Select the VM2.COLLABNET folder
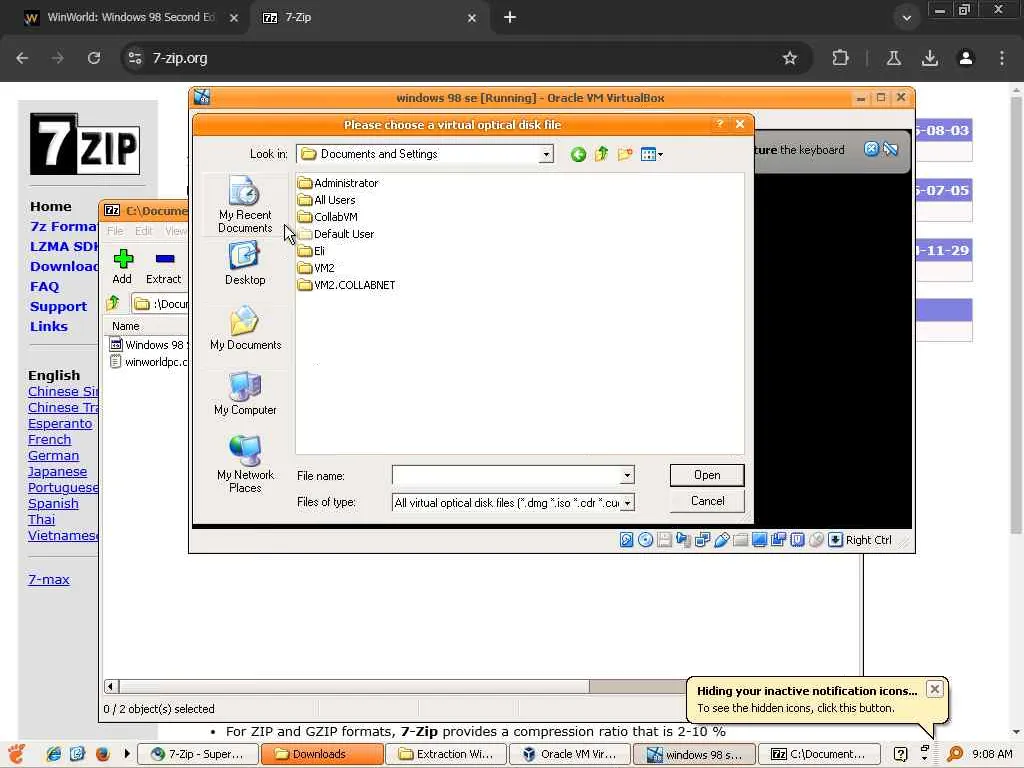Viewport: 1024px width, 768px height. pos(347,285)
